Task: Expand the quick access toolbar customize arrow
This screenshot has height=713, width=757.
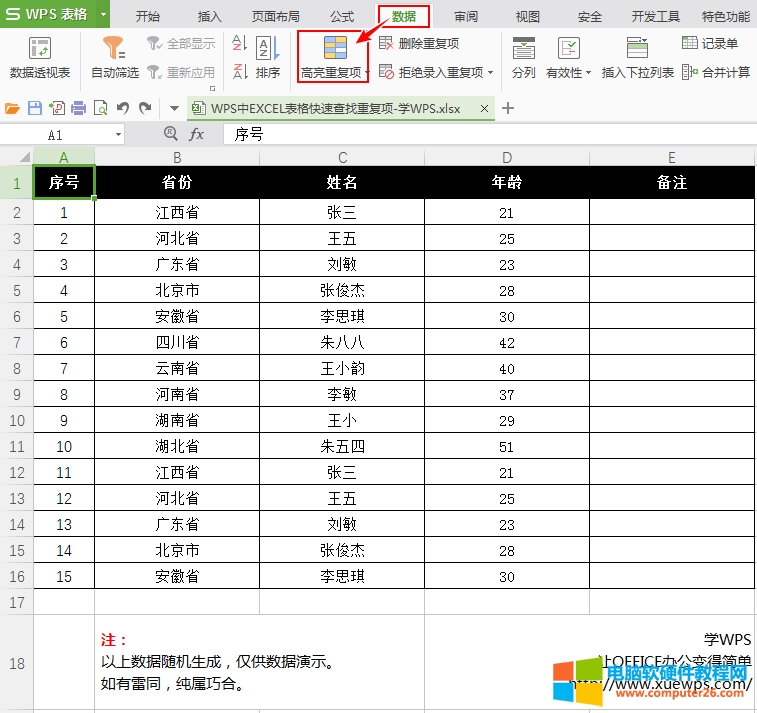Action: point(174,108)
